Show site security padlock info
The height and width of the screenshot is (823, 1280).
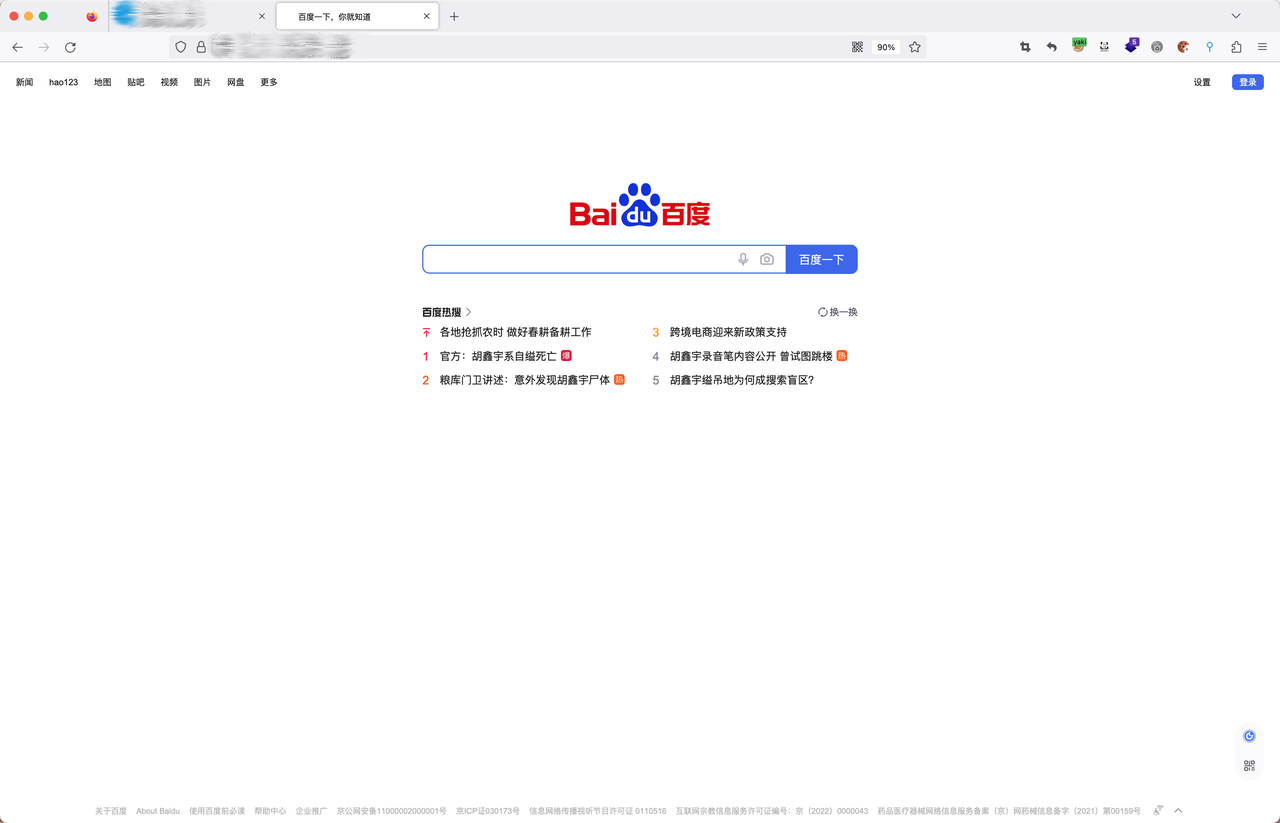click(201, 47)
